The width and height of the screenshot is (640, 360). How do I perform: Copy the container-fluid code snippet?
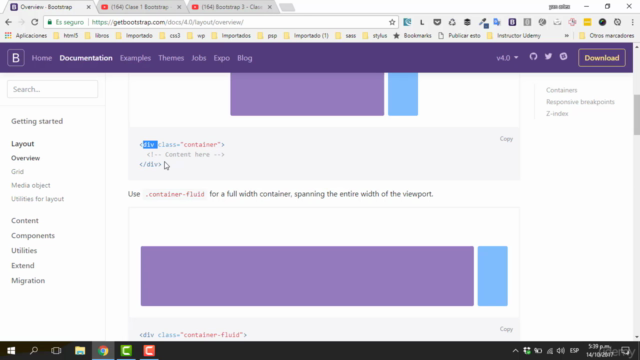(506, 329)
